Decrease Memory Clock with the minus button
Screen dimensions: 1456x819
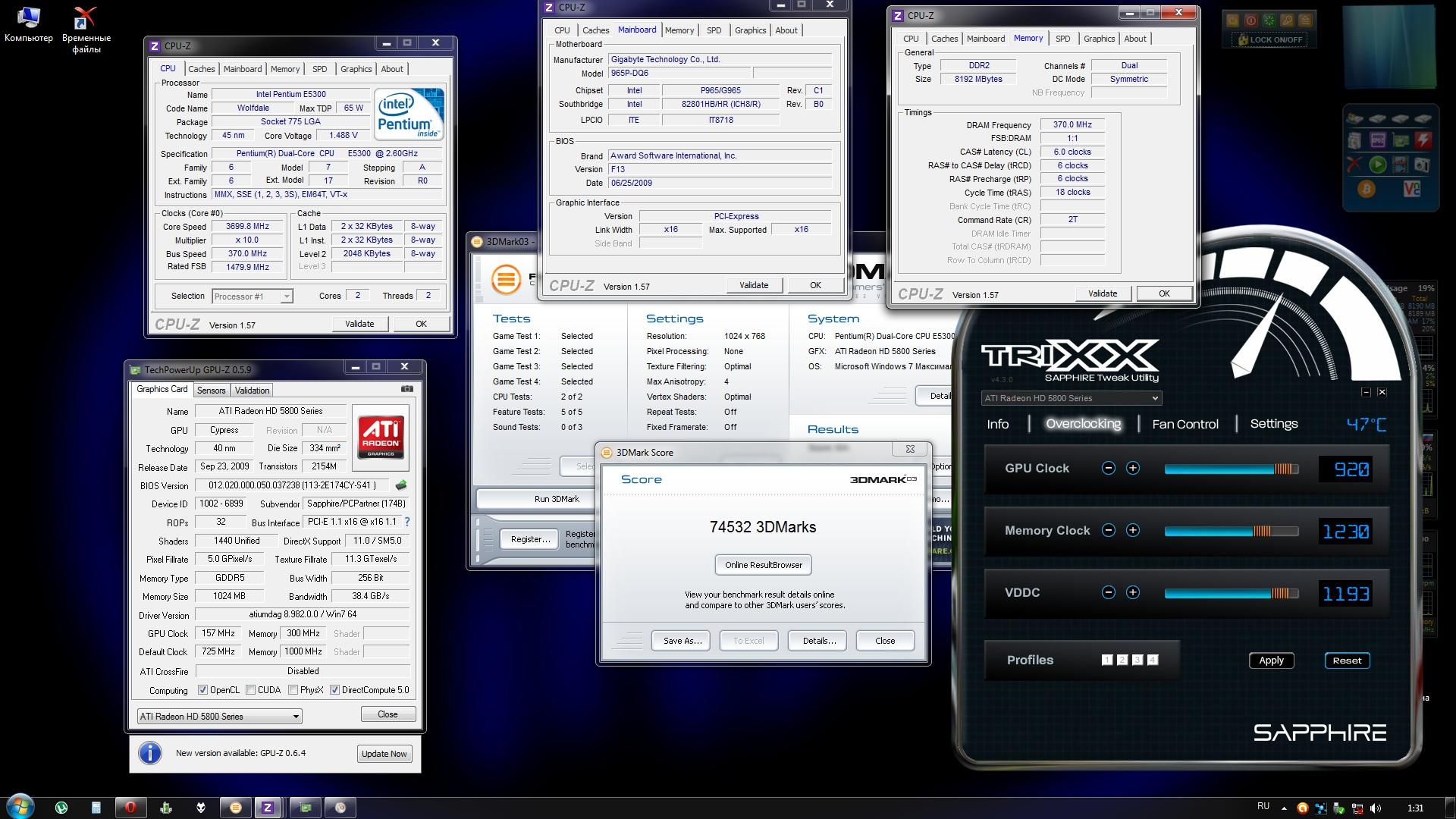pos(1108,531)
